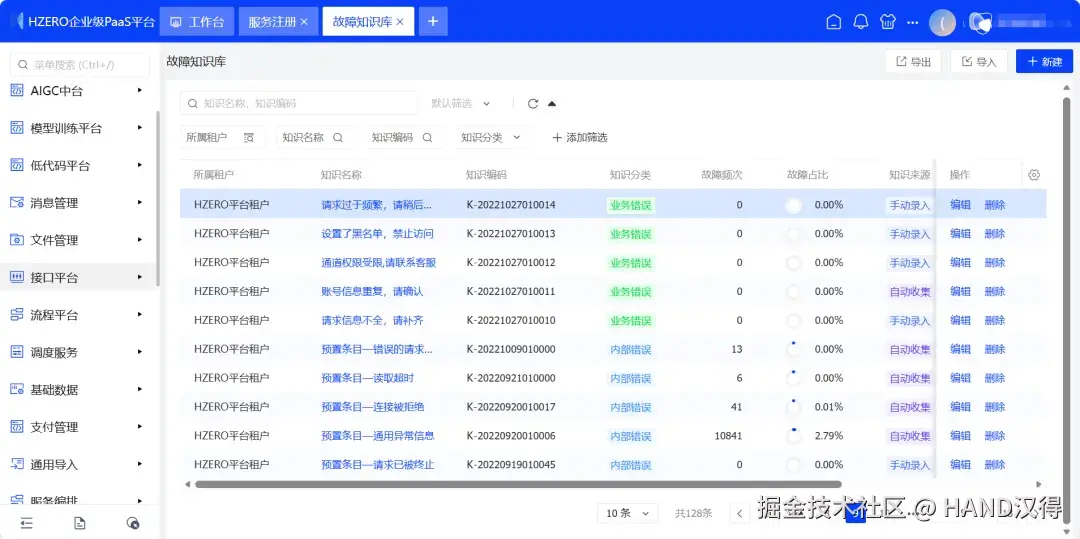1080x539 pixels.
Task: Click the home icon in top bar
Action: click(x=833, y=22)
